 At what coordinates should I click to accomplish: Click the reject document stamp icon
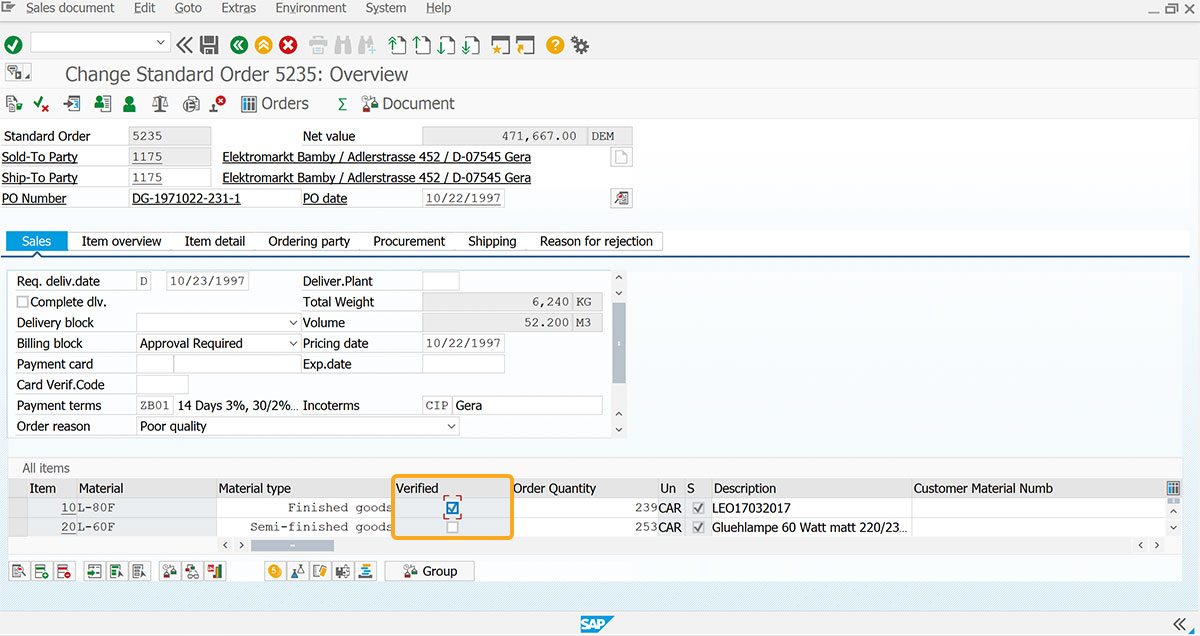(x=217, y=103)
